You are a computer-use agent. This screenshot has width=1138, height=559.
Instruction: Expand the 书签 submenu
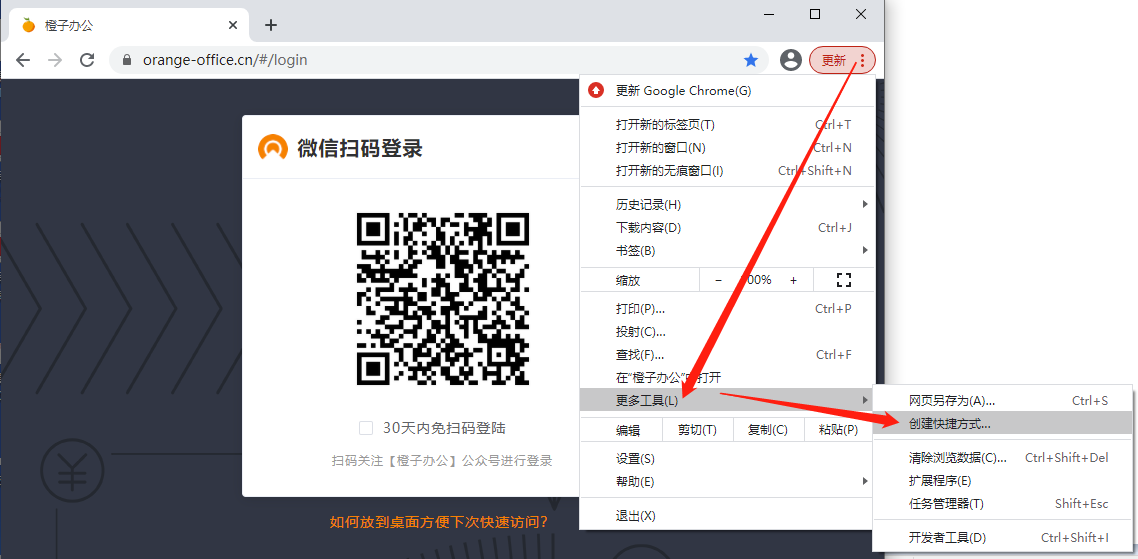727,250
